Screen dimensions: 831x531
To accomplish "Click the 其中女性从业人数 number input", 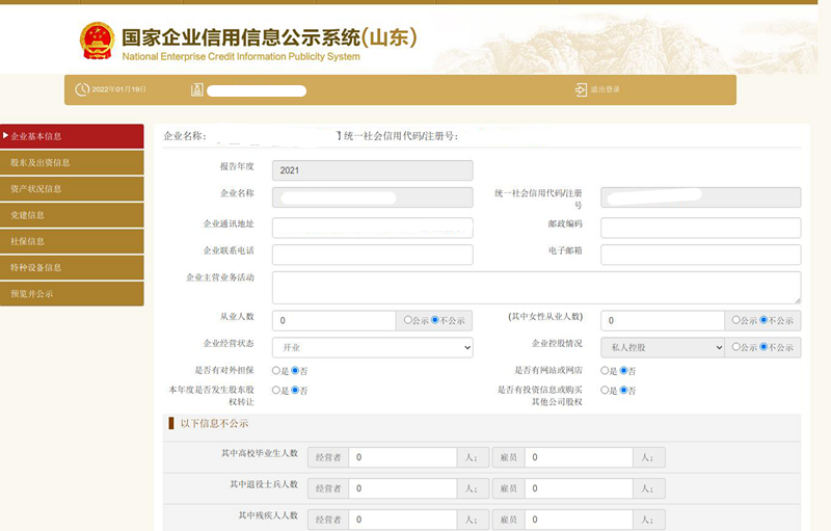I will point(662,321).
